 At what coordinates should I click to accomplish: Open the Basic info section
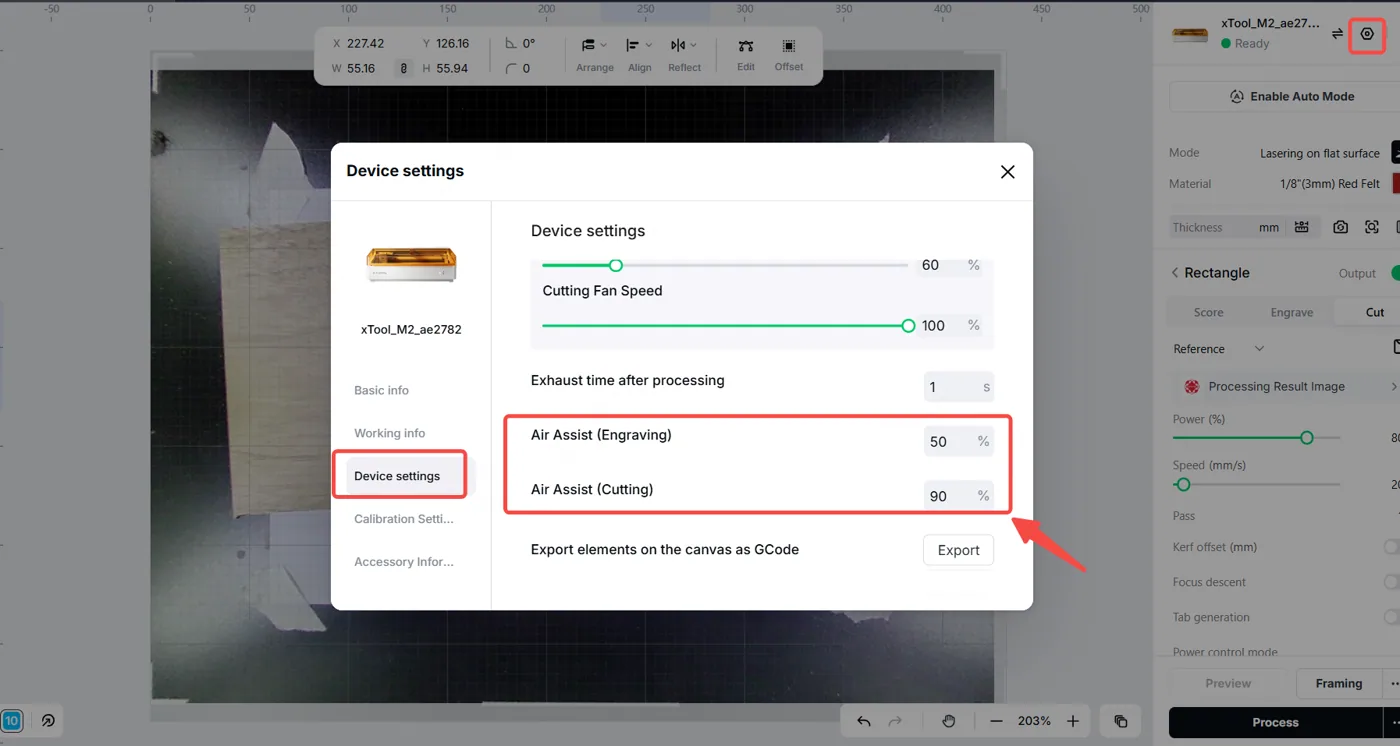pos(381,390)
